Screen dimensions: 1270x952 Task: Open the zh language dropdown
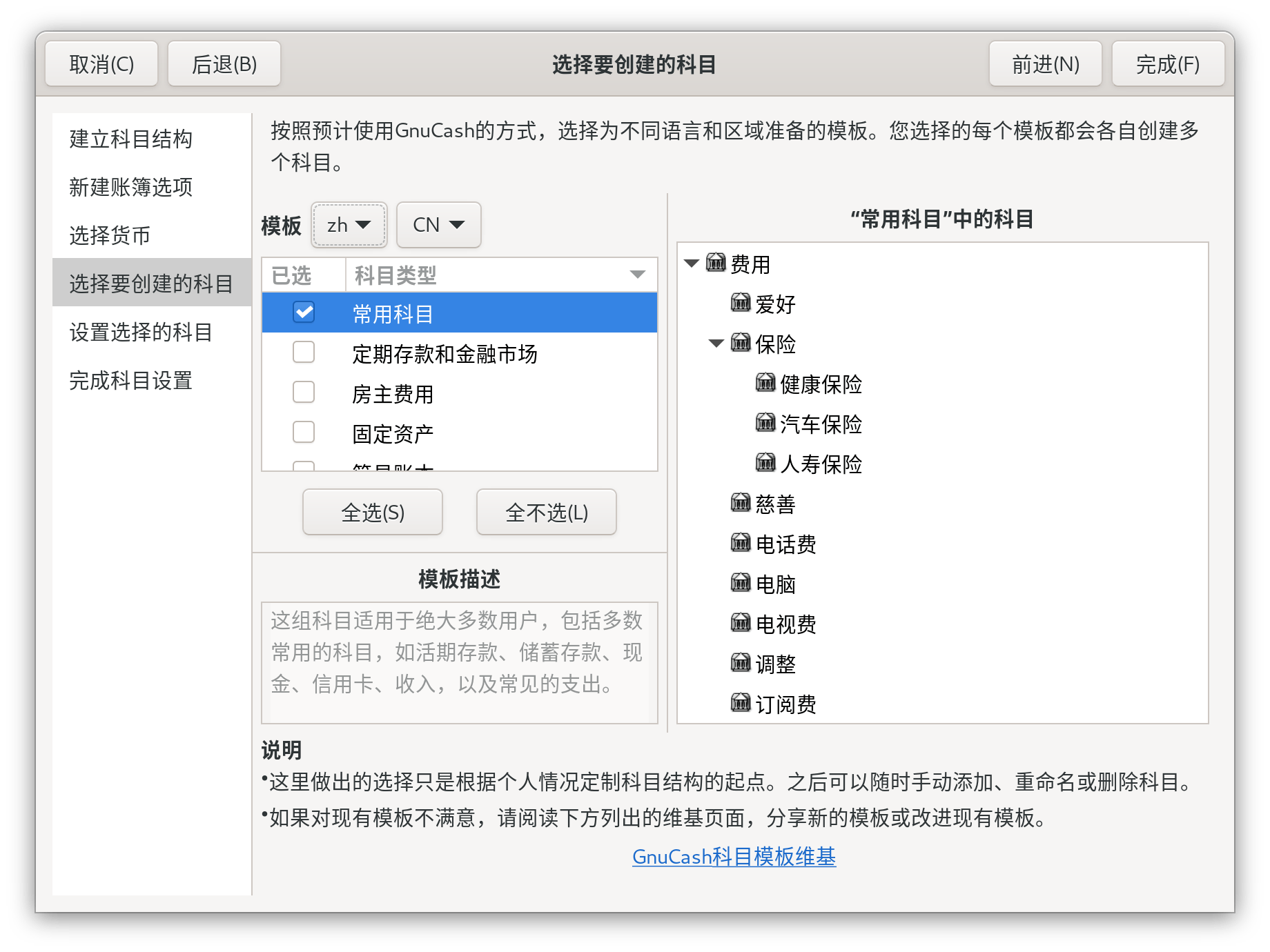pyautogui.click(x=349, y=225)
